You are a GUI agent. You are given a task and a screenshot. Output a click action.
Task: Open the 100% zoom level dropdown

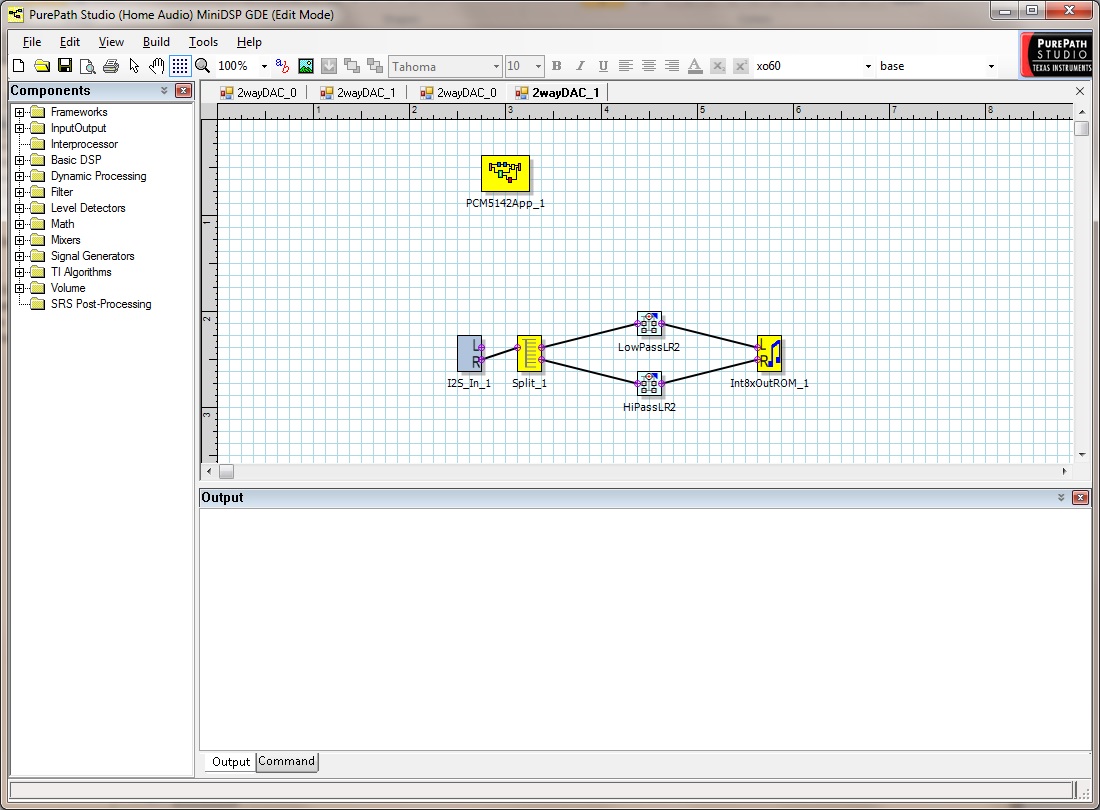click(x=264, y=66)
